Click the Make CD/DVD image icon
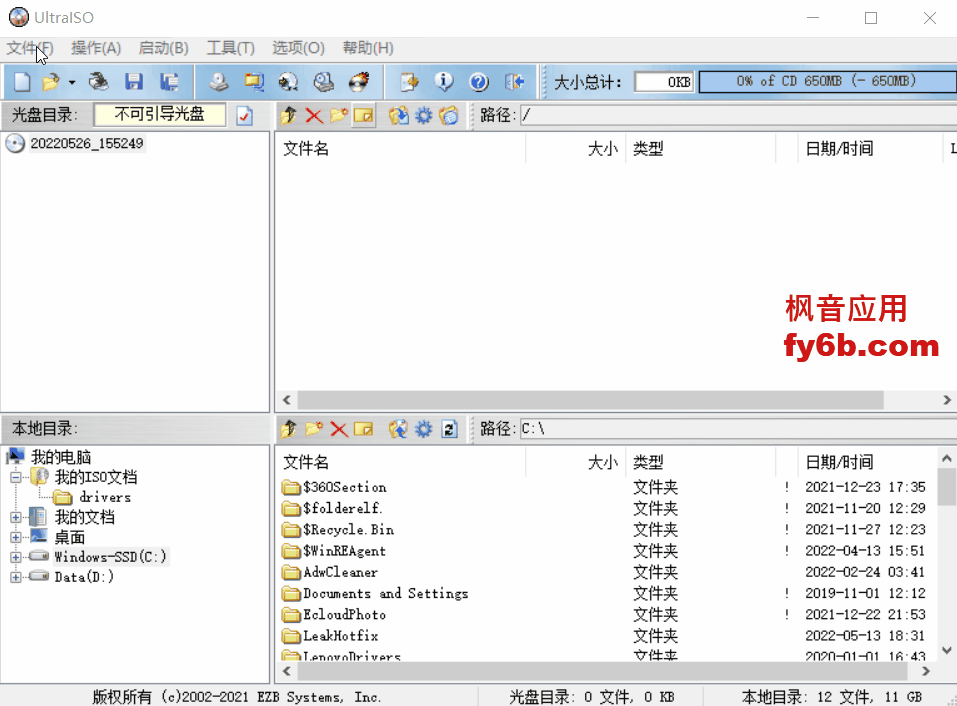957x706 pixels. pyautogui.click(x=218, y=82)
